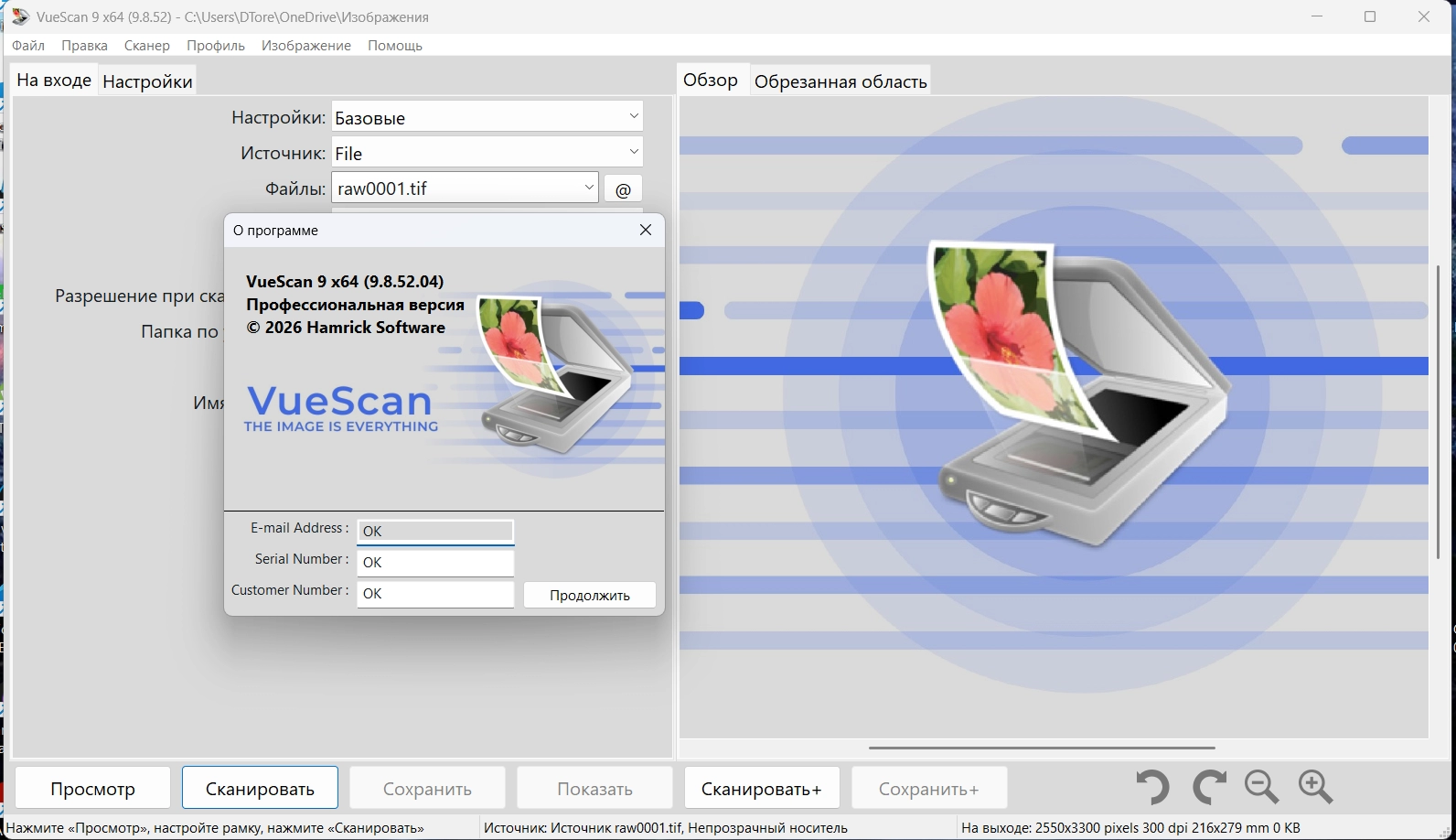Close the О программе dialog
This screenshot has height=840, width=1456.
click(646, 230)
